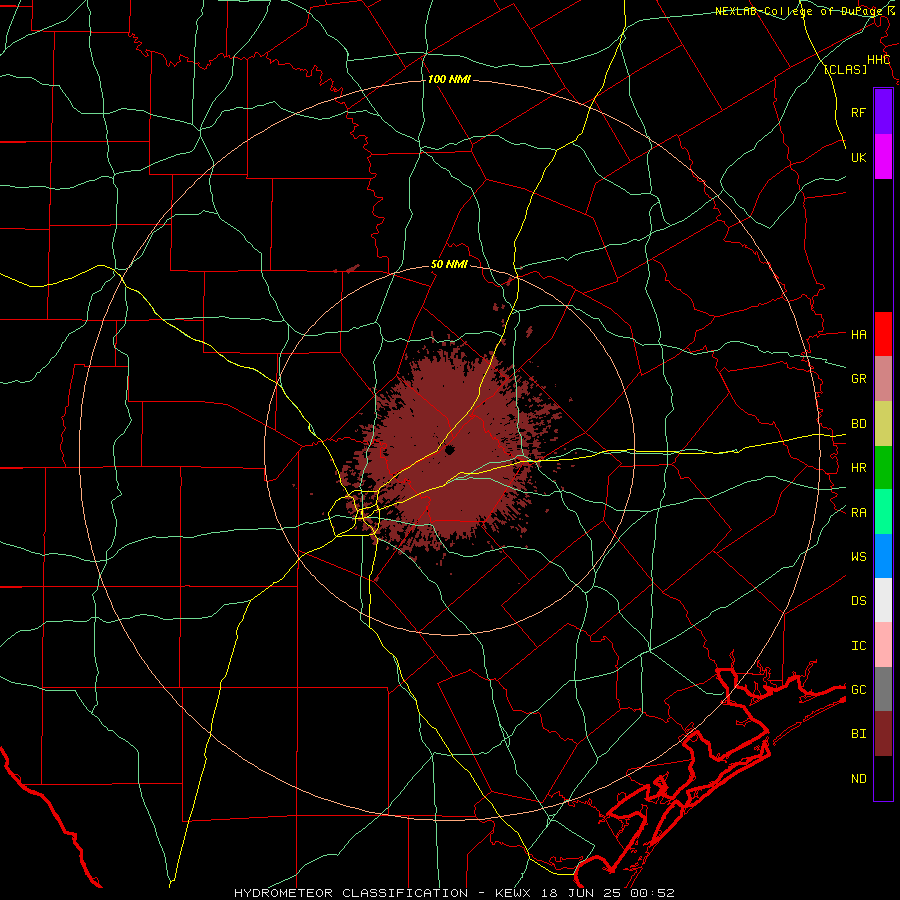Click the "00:52" timestamp text
Viewport: 900px width, 900px height.
[x=653, y=893]
